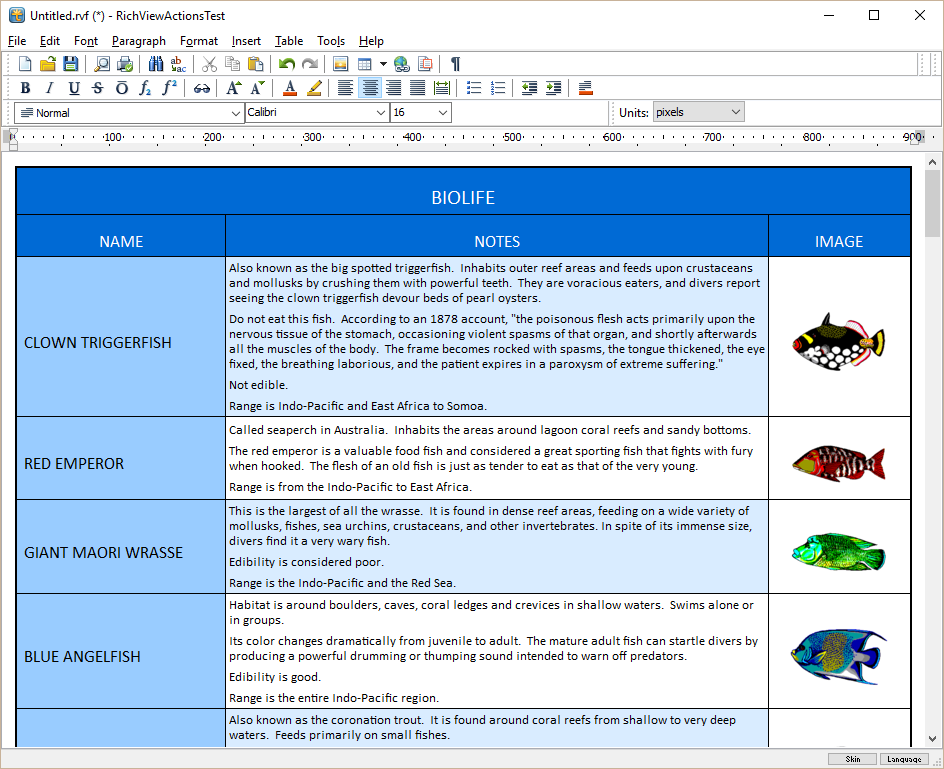Click the Save document icon
Image resolution: width=944 pixels, height=769 pixels.
[70, 64]
